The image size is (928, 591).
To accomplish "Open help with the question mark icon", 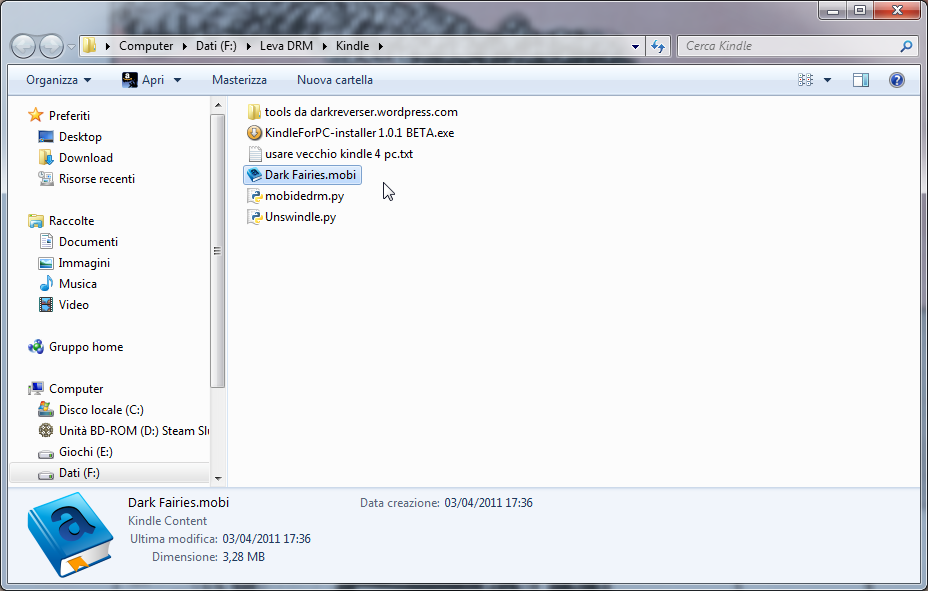I will [897, 80].
